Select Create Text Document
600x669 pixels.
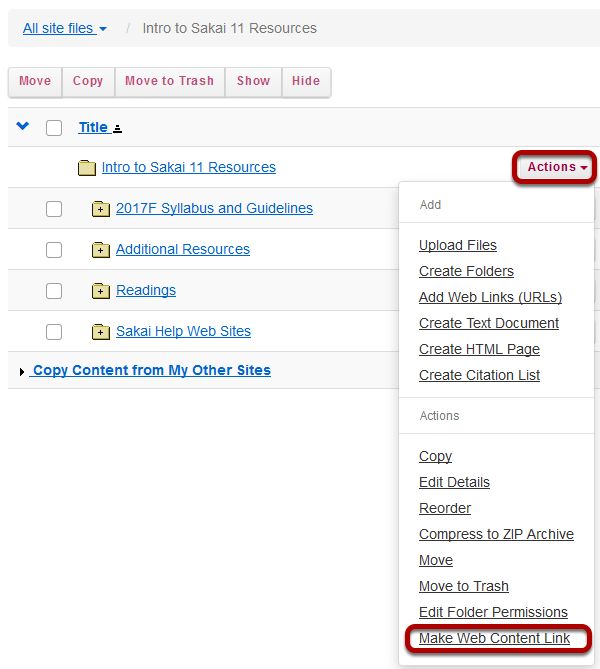pyautogui.click(x=489, y=323)
